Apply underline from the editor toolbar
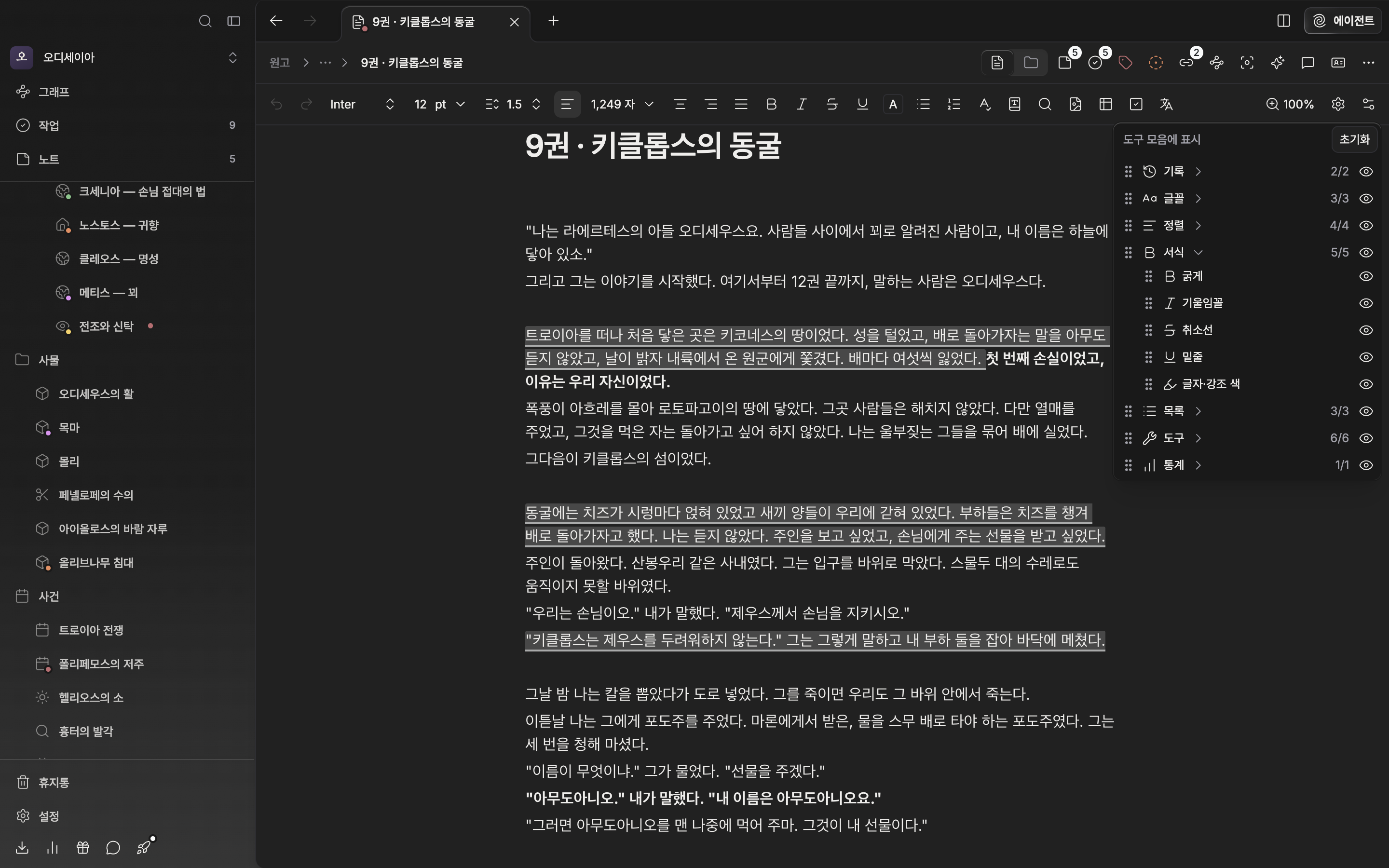Screen dimensions: 1389x868 tap(862, 105)
